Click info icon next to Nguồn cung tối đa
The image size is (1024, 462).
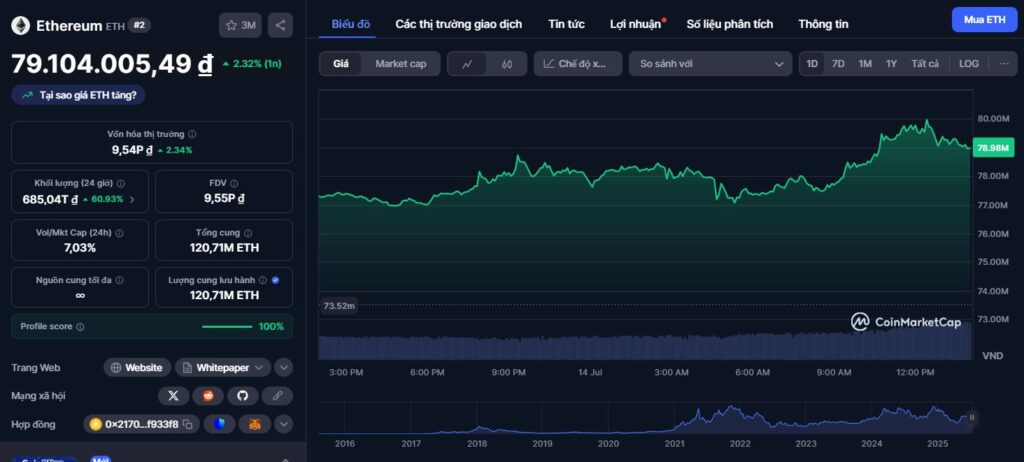[120, 280]
